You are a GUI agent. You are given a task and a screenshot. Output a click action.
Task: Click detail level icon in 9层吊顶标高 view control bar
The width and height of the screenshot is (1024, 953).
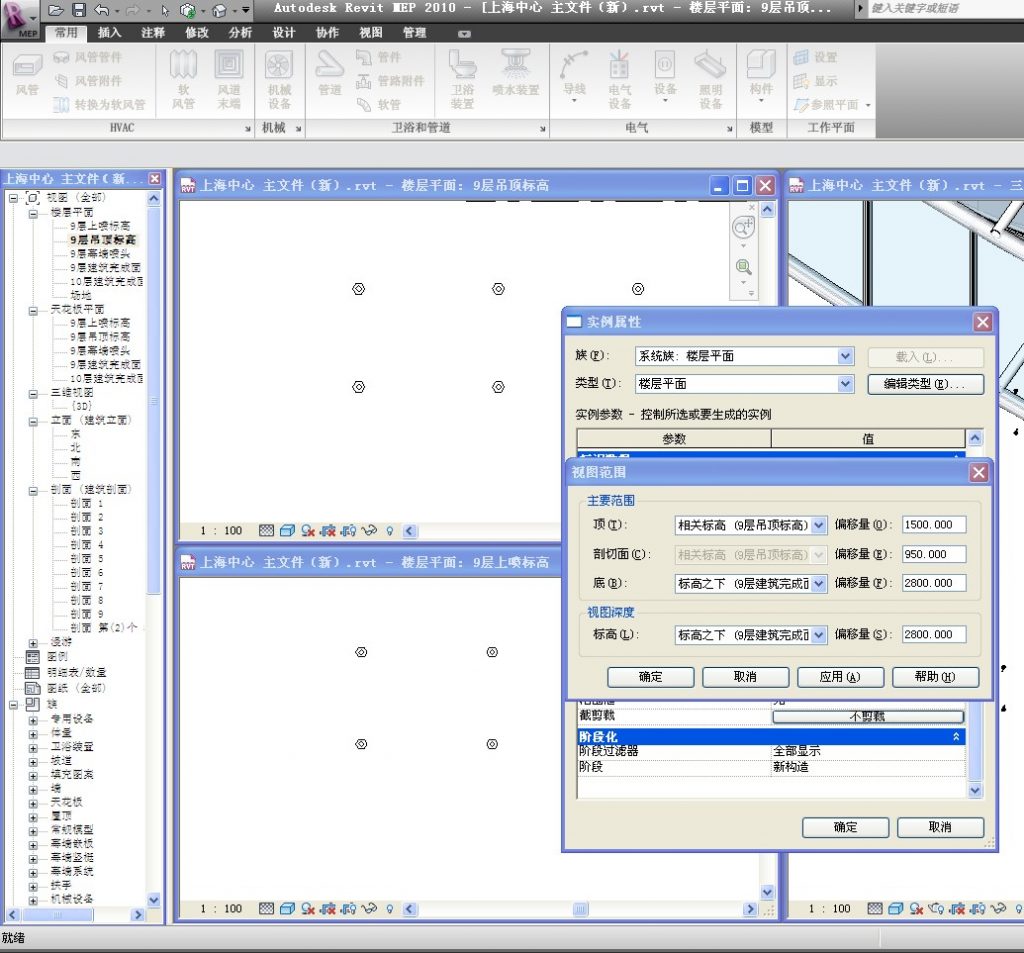point(266,530)
